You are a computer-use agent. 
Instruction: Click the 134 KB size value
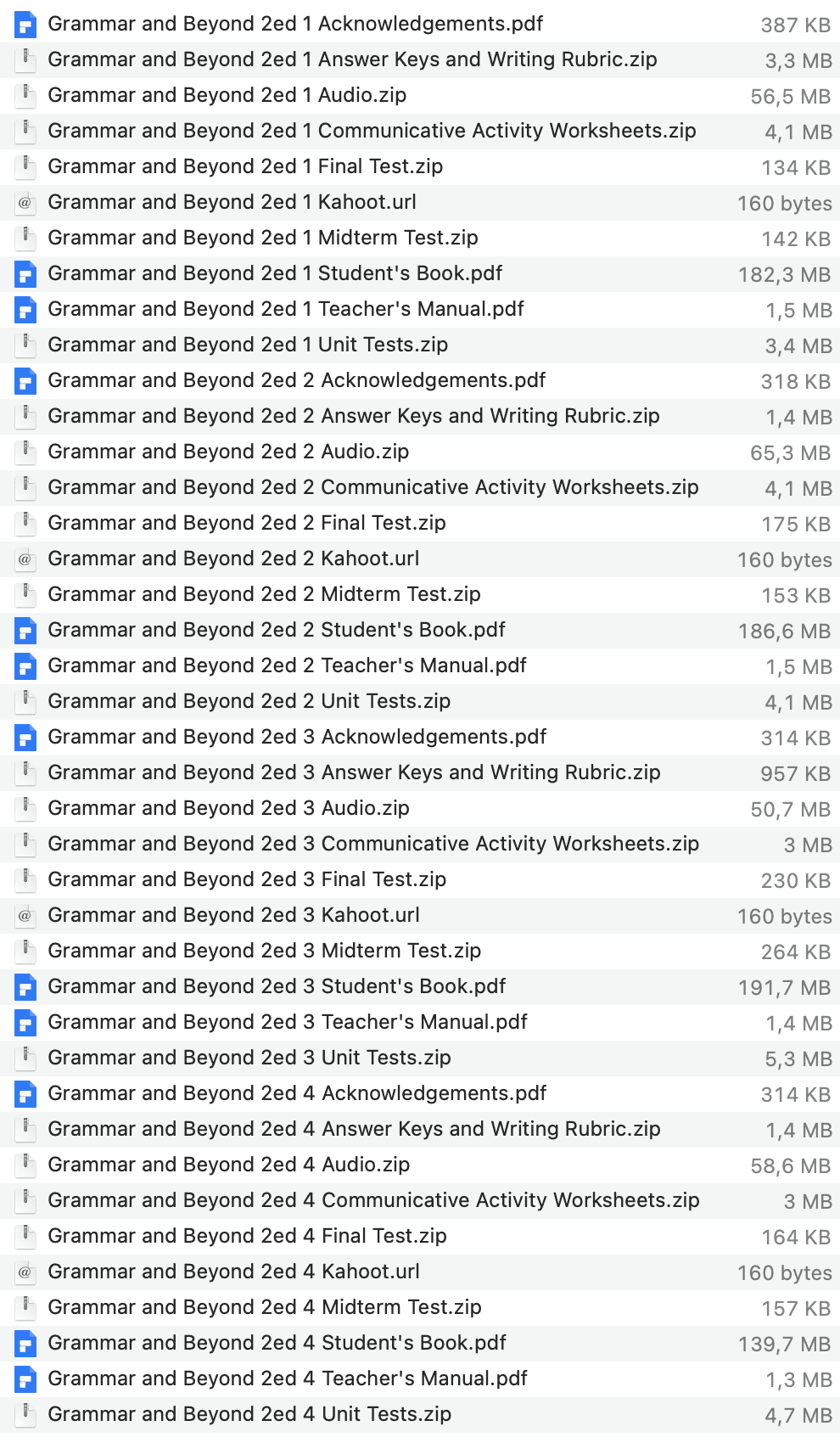pos(796,168)
